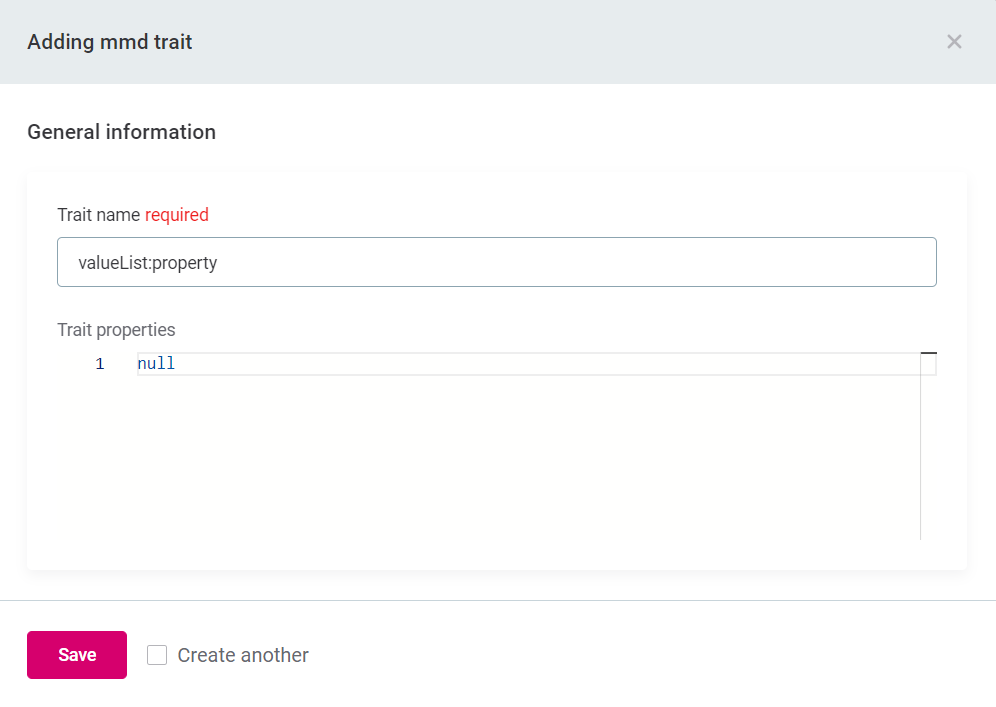Click the 'Adding mmd trait' dialog title
The height and width of the screenshot is (707, 996).
tap(110, 42)
